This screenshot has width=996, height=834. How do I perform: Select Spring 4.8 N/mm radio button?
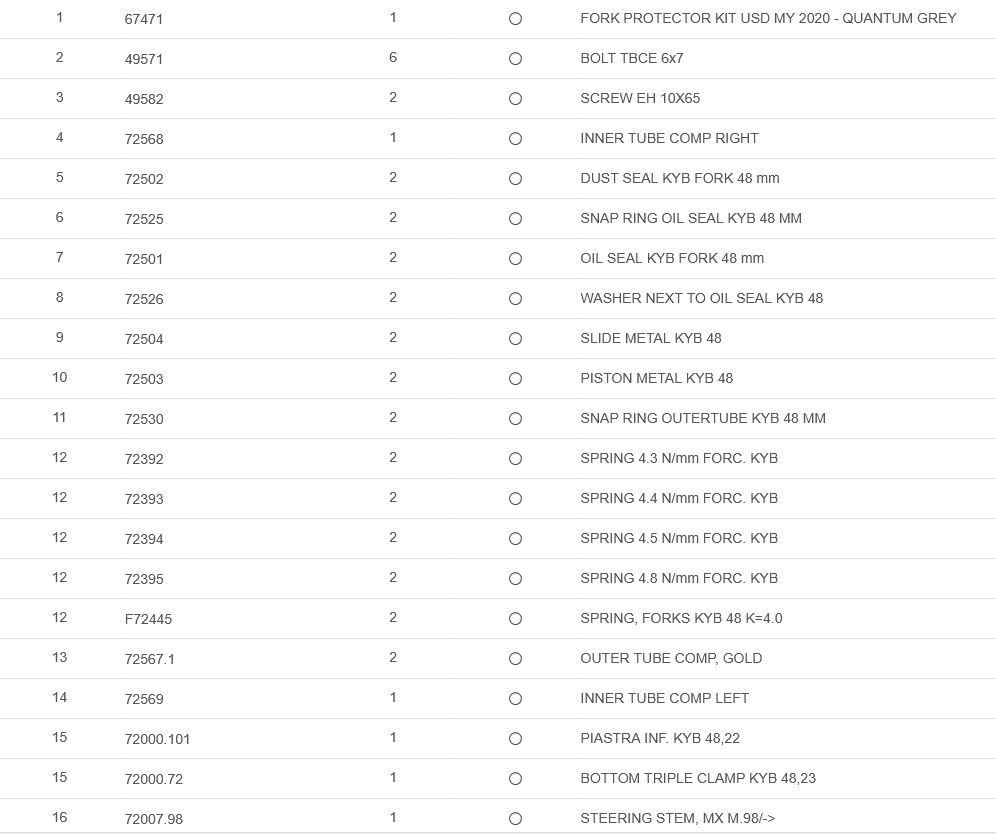tap(515, 579)
